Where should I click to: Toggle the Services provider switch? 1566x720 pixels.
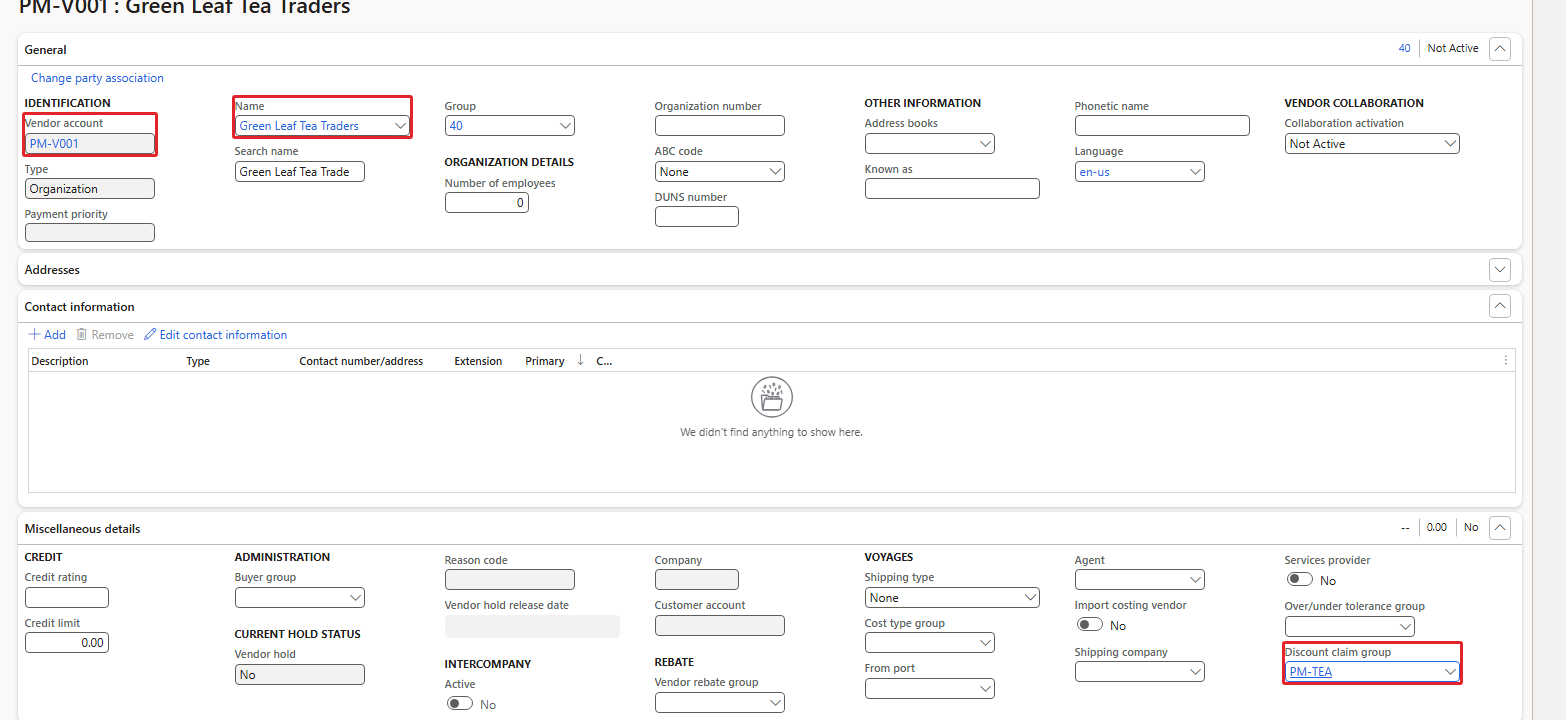point(1299,580)
